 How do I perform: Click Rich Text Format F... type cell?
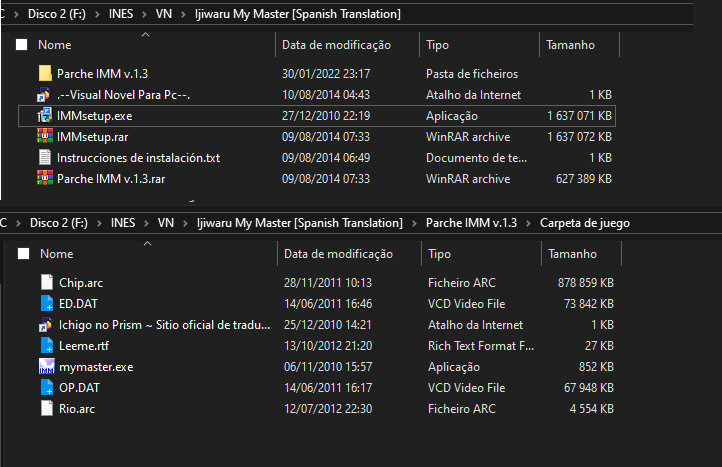click(x=481, y=346)
